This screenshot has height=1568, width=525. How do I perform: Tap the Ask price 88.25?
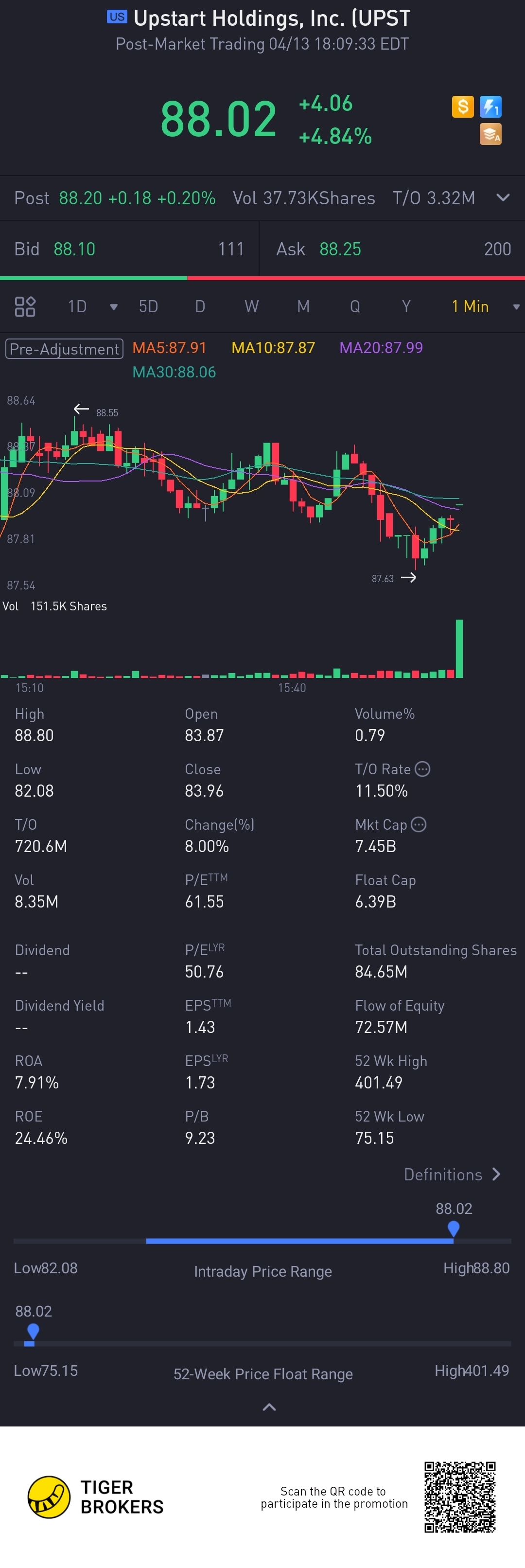340,249
